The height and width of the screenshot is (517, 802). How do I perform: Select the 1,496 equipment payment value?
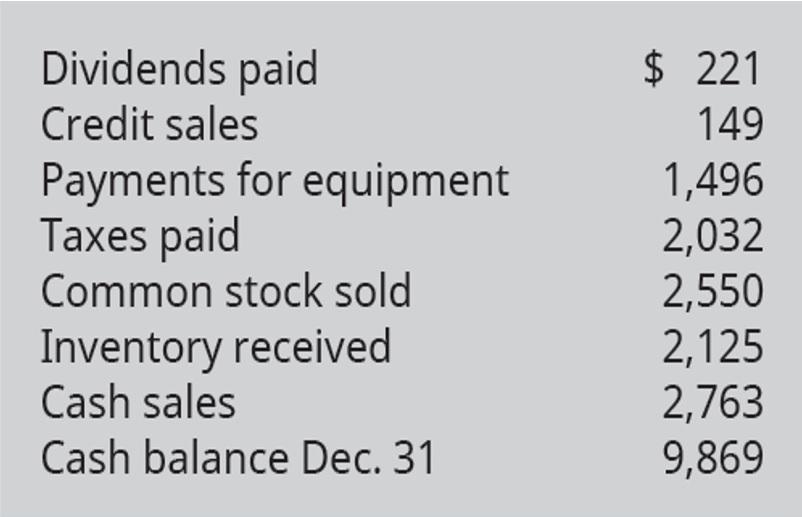click(714, 180)
